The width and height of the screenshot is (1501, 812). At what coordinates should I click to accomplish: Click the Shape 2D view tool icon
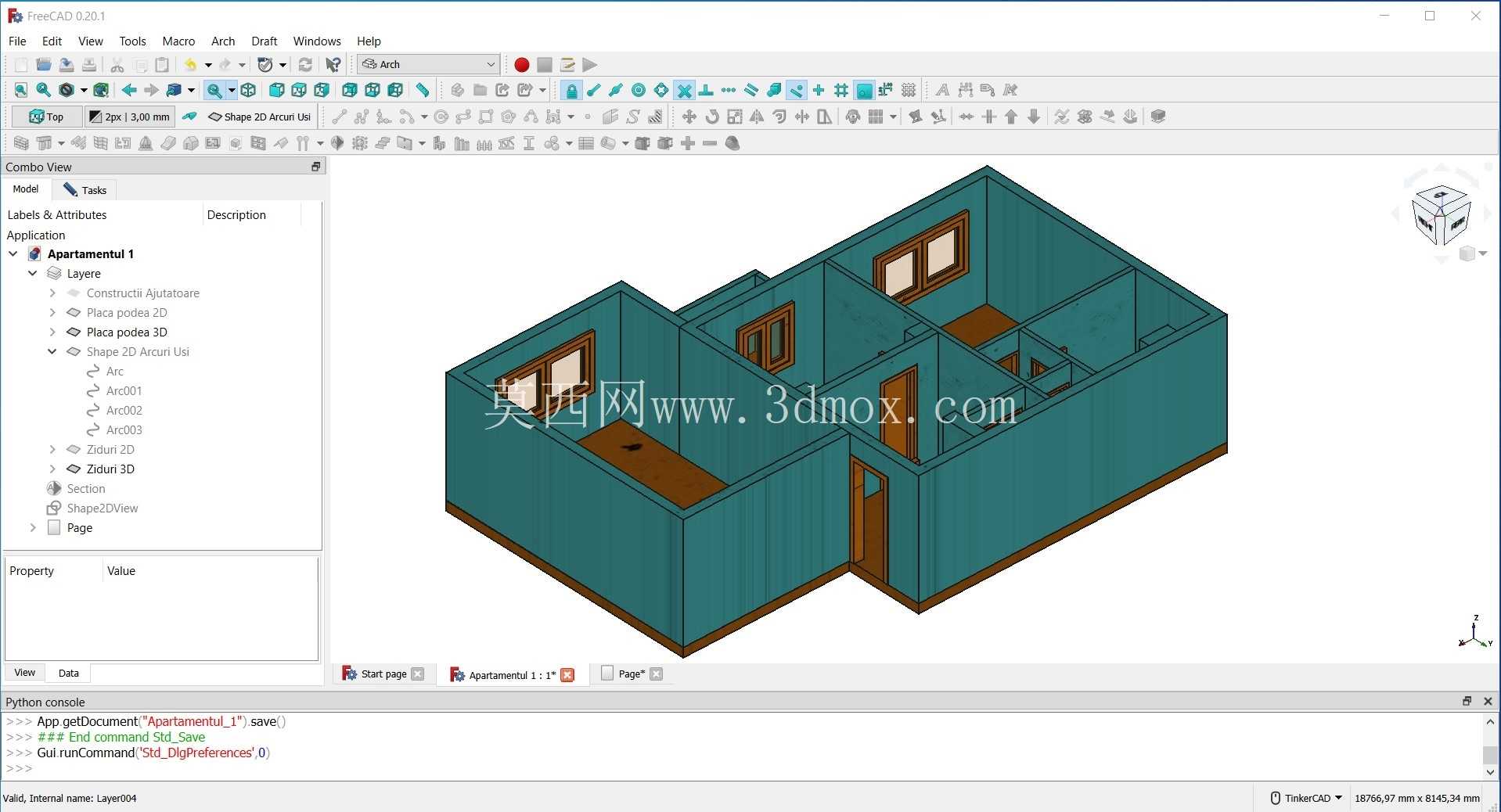point(1158,117)
